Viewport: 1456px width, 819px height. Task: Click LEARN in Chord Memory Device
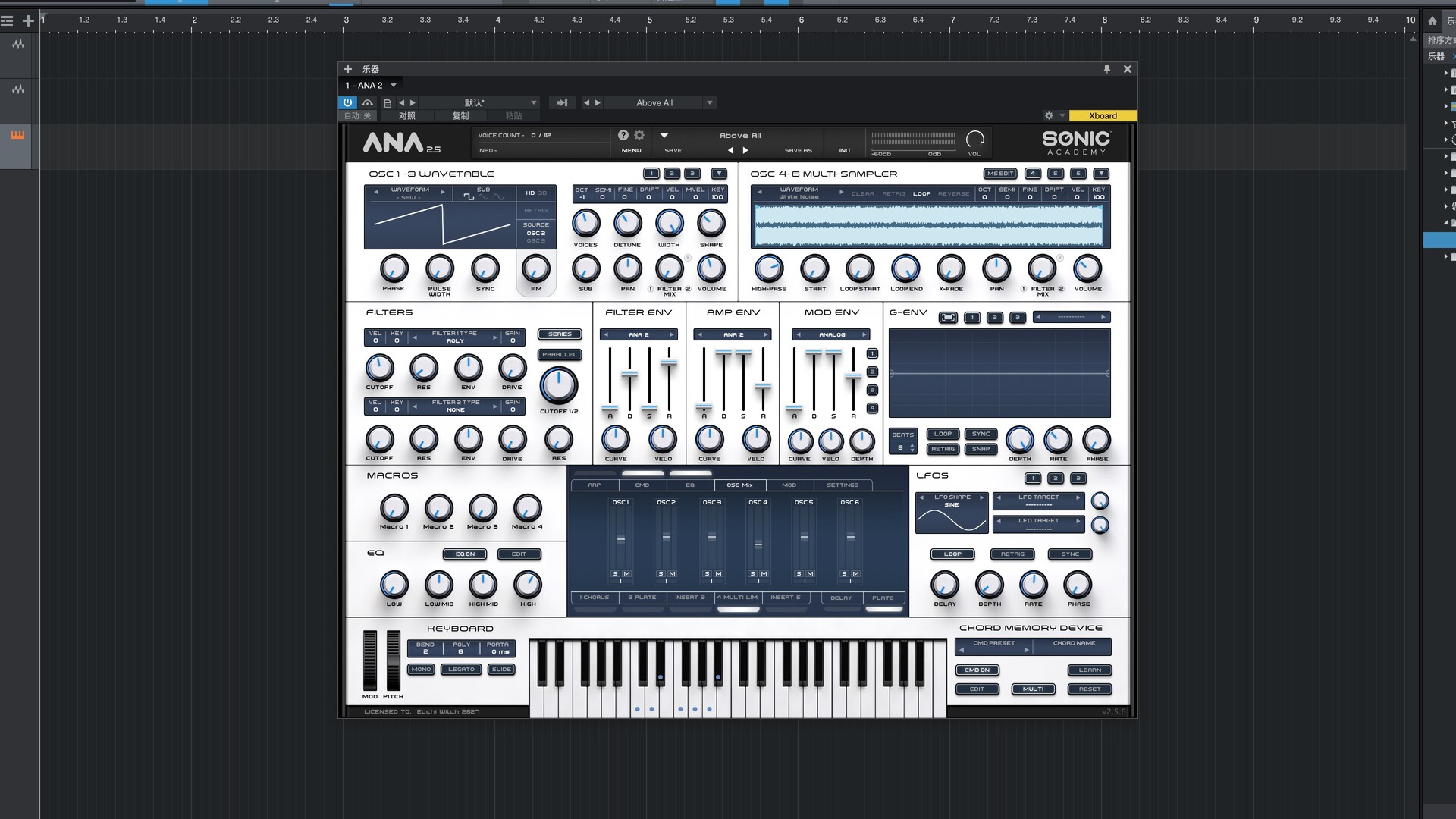tap(1090, 670)
